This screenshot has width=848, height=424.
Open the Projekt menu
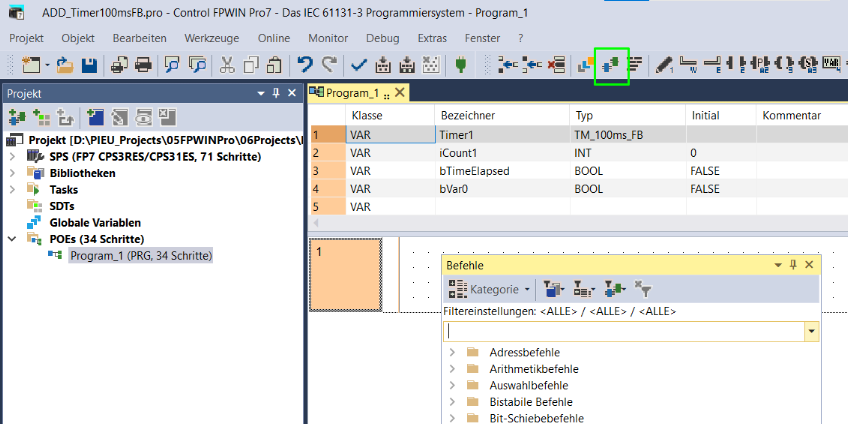tap(26, 38)
